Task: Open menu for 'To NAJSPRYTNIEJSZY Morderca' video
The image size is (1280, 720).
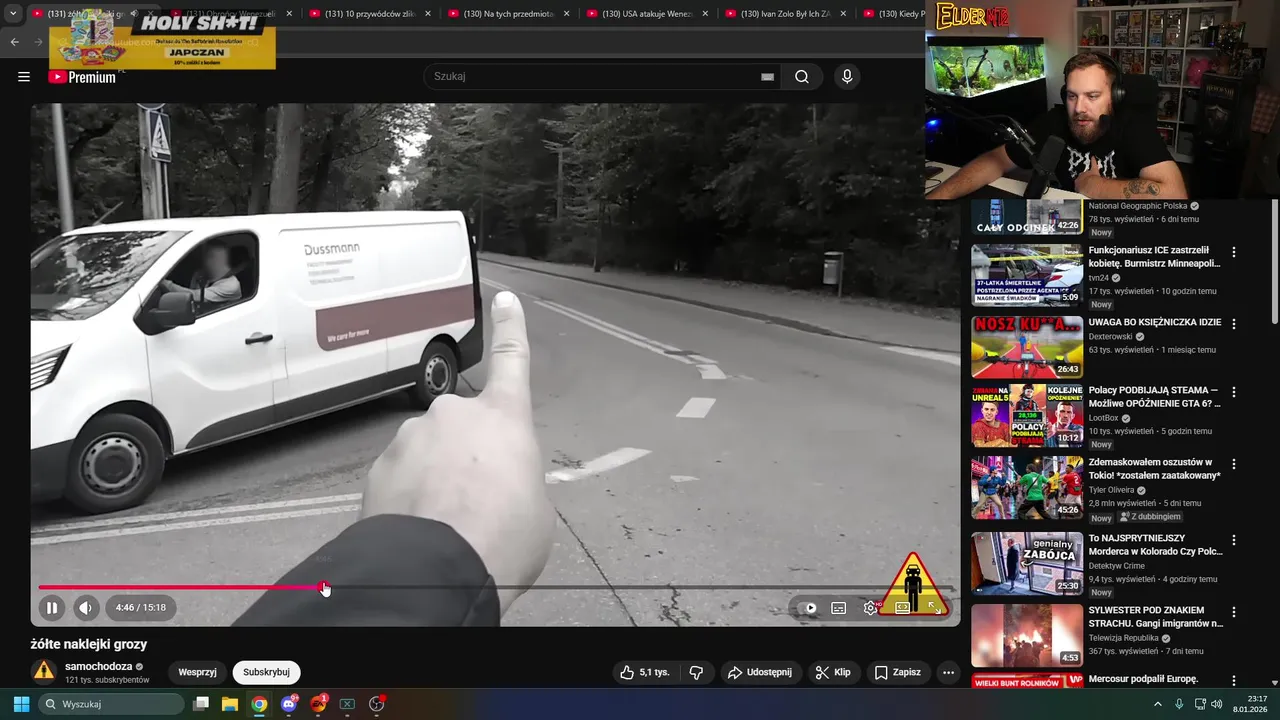Action: point(1234,540)
